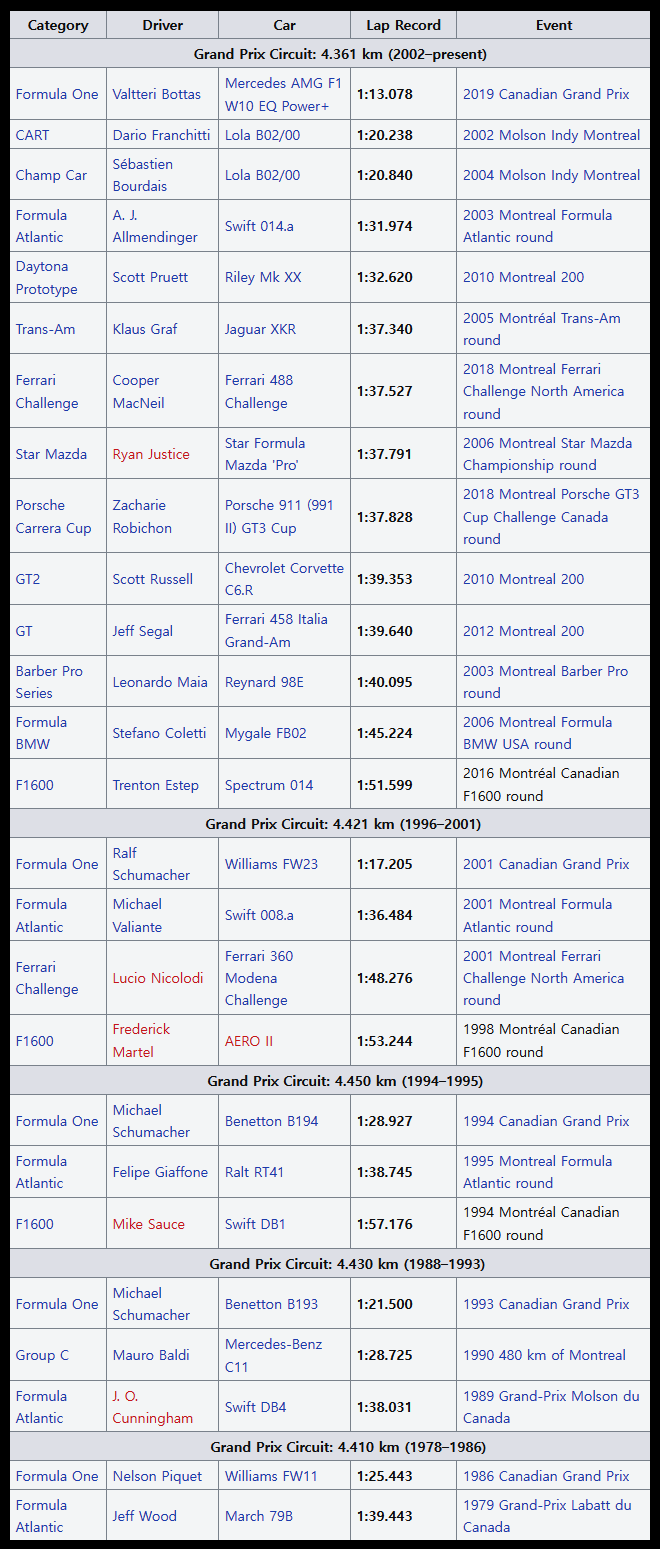The height and width of the screenshot is (1549, 660).
Task: Open the Scott Russell driver link
Action: (x=153, y=579)
